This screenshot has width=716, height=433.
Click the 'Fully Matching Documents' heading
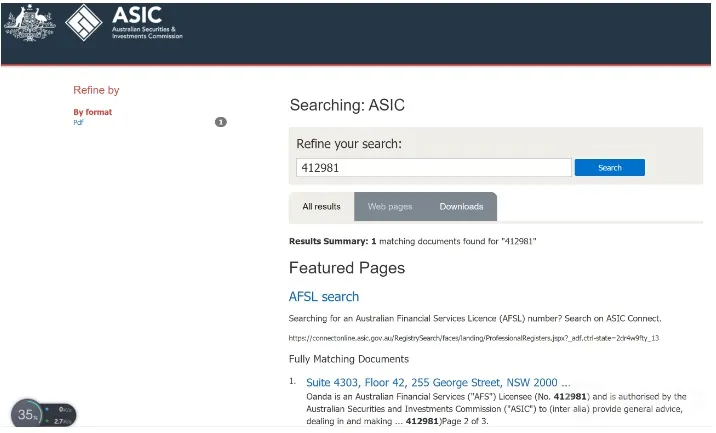[349, 359]
